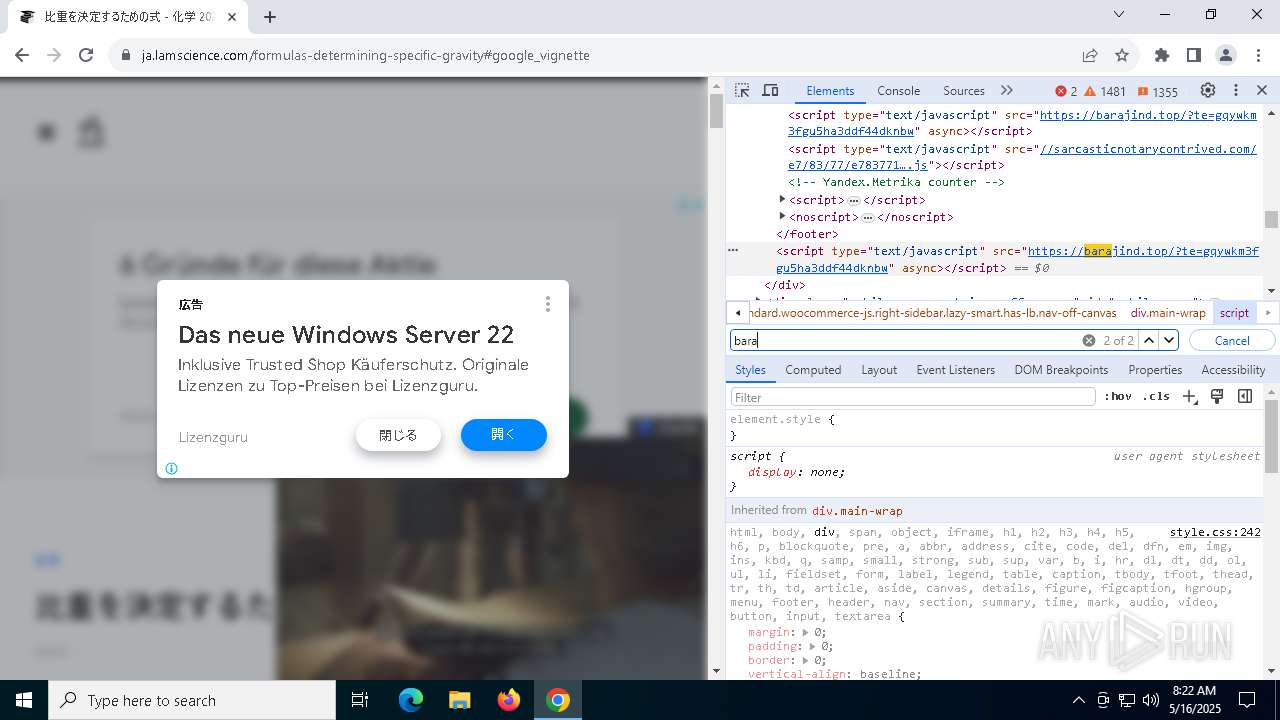This screenshot has height=720, width=1280.
Task: Open Chrome profile avatar
Action: pyautogui.click(x=1226, y=55)
